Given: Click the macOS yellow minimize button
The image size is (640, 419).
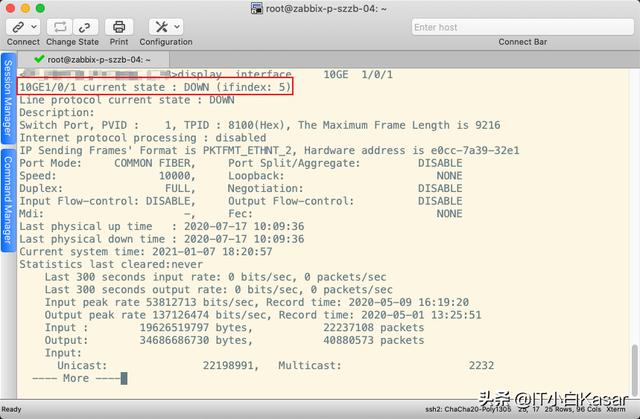Looking at the screenshot, I should coord(25,8).
